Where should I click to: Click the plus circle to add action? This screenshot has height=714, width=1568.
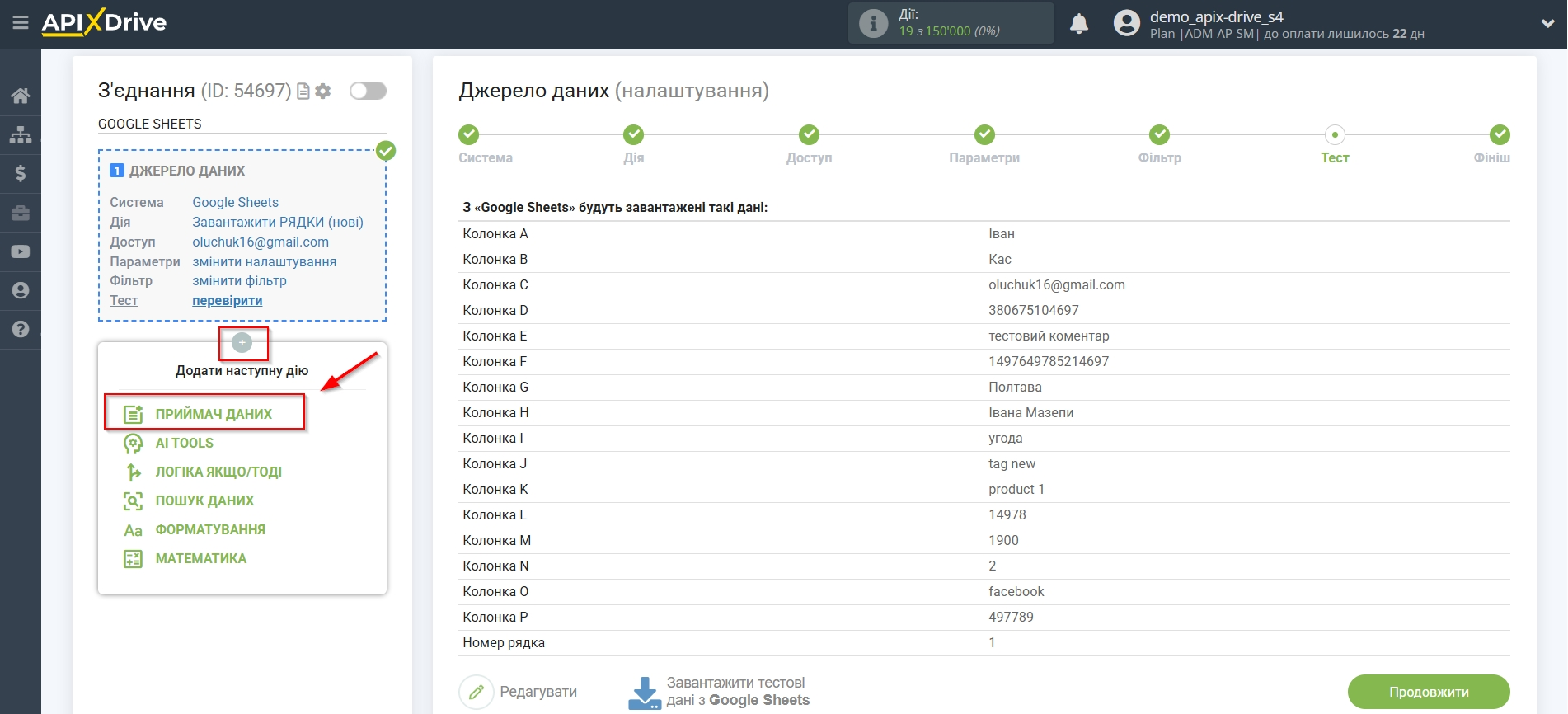(x=242, y=342)
